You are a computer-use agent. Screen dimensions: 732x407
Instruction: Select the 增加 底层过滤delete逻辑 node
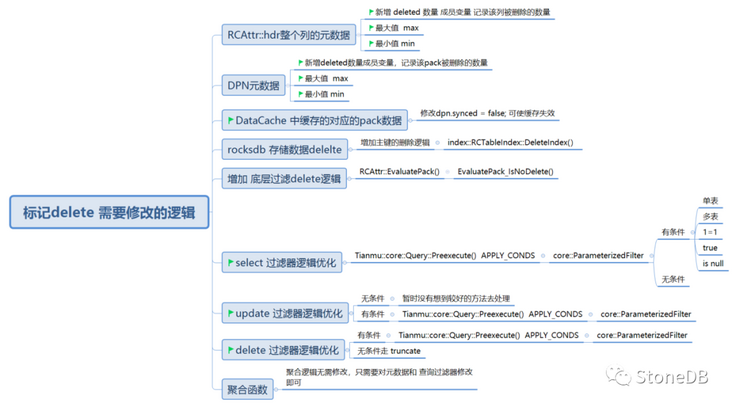(284, 179)
